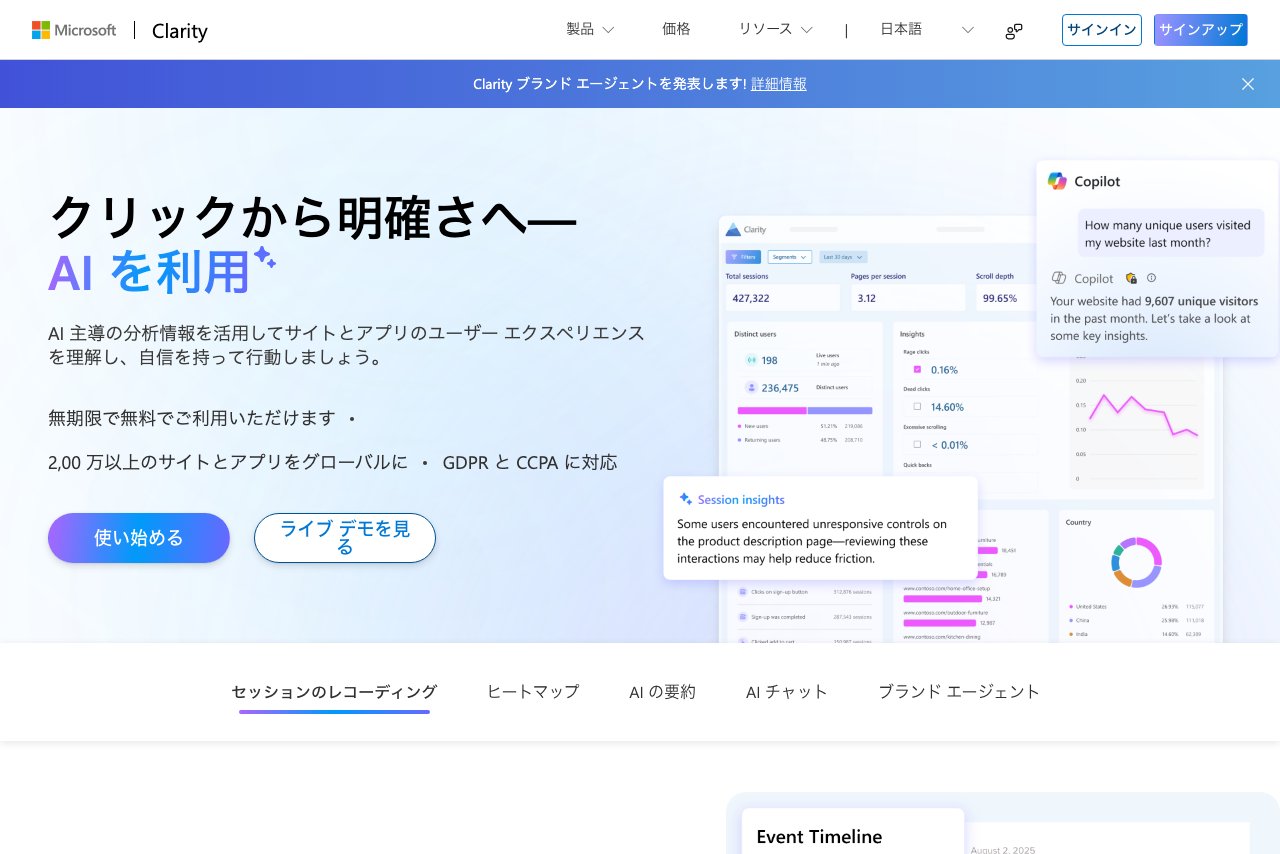
Task: Click the people chat icon beside language selector
Action: click(x=1014, y=31)
